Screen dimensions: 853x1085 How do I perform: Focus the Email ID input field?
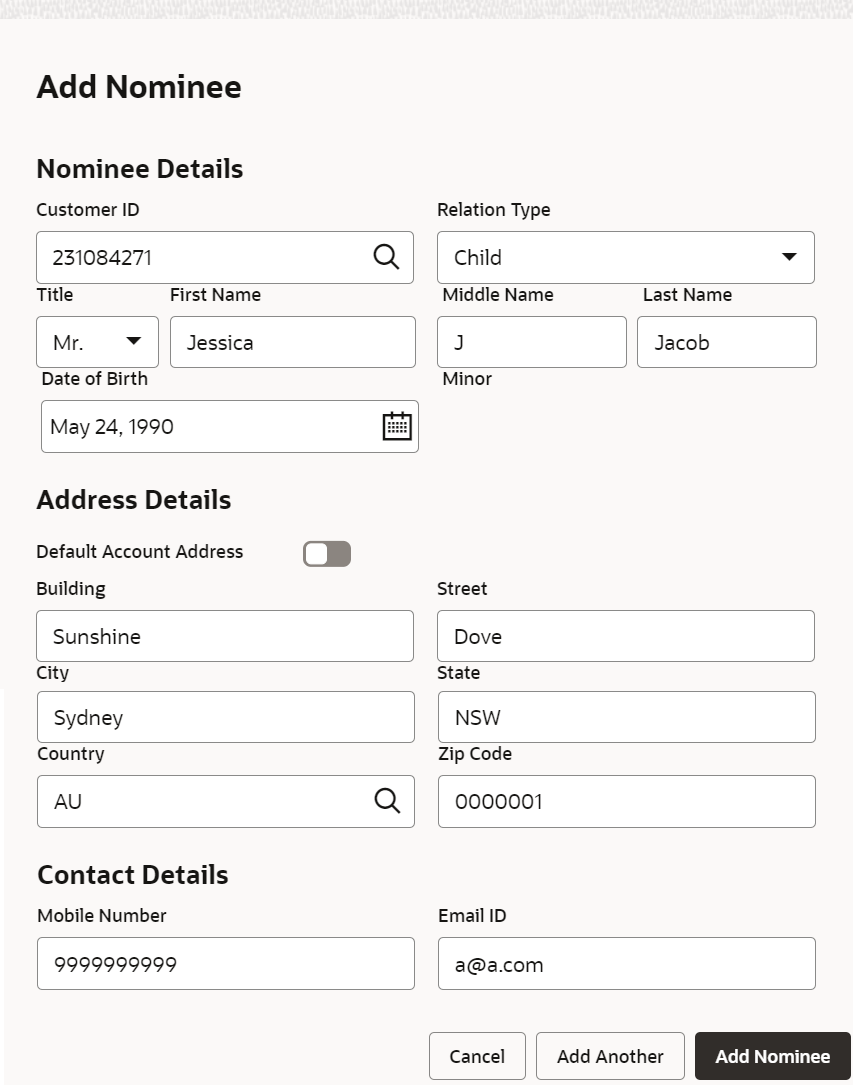pyautogui.click(x=626, y=964)
